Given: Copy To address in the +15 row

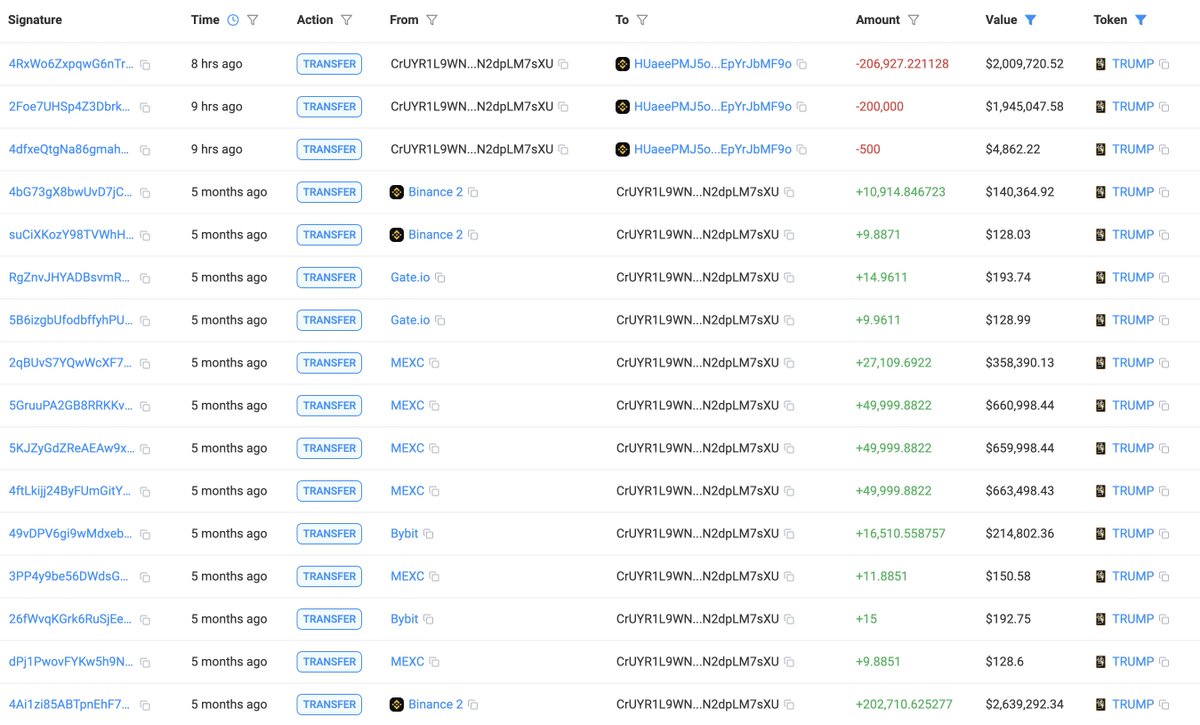Looking at the screenshot, I should click(790, 620).
